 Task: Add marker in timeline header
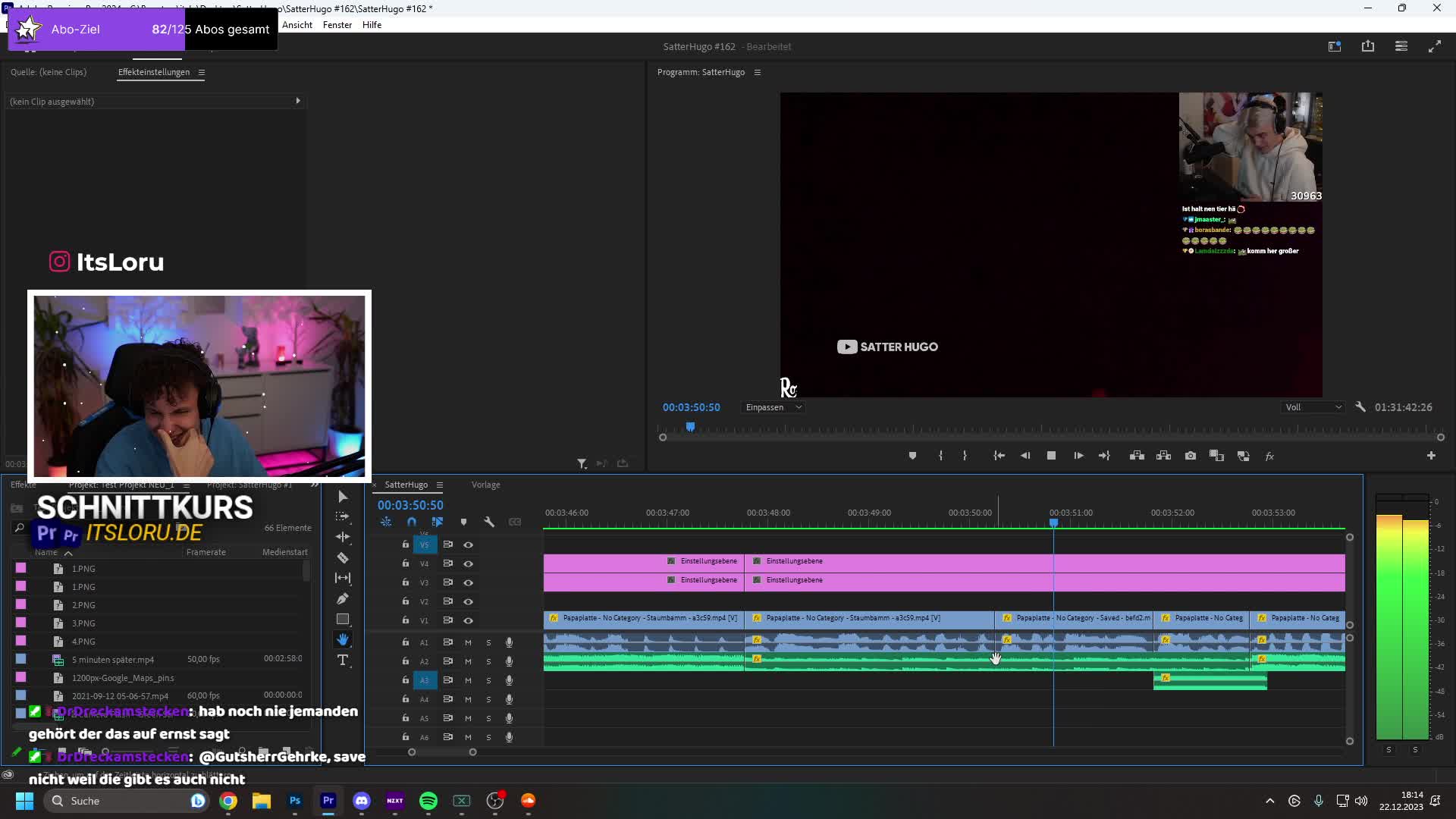pyautogui.click(x=463, y=522)
